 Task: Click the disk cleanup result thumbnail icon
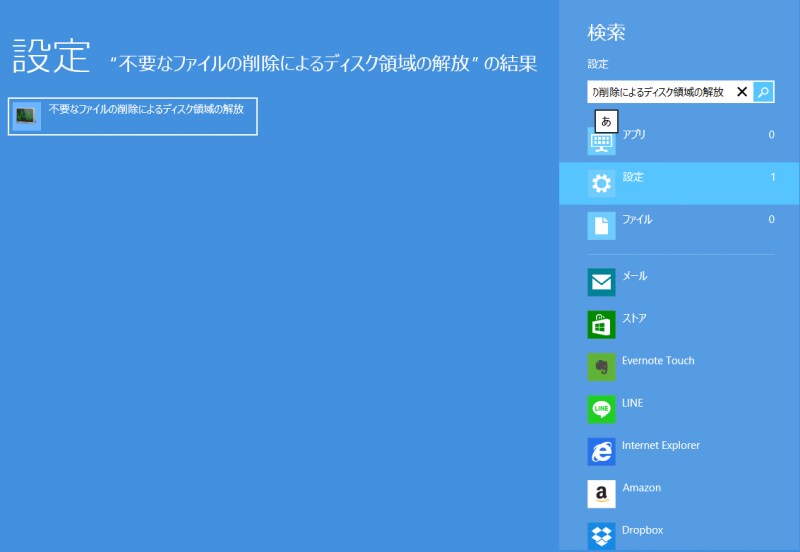coord(27,116)
